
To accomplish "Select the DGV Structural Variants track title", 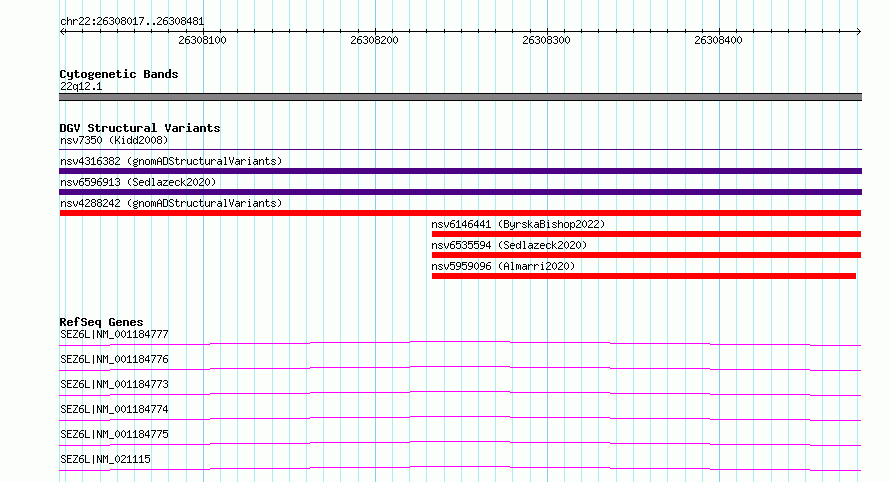I will click(140, 128).
